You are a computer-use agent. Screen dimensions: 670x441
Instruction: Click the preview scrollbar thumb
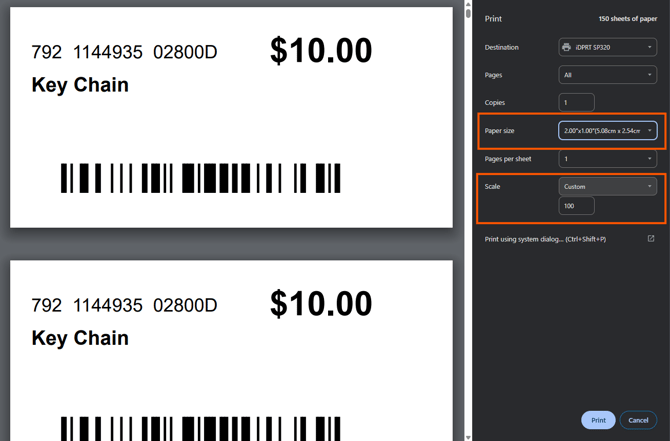tap(468, 13)
